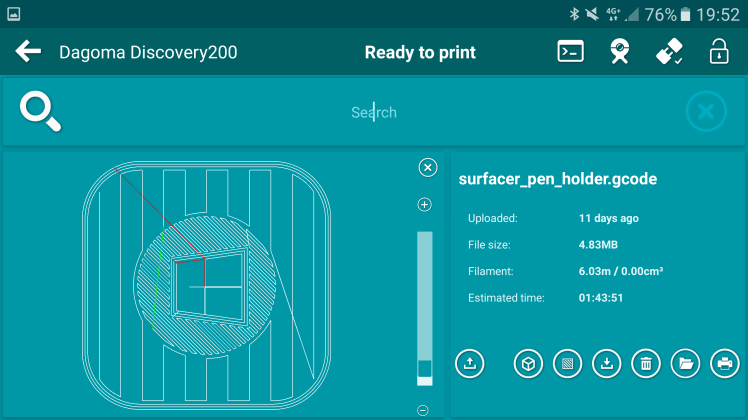Clear search with the circled X
The height and width of the screenshot is (420, 748).
pos(706,112)
